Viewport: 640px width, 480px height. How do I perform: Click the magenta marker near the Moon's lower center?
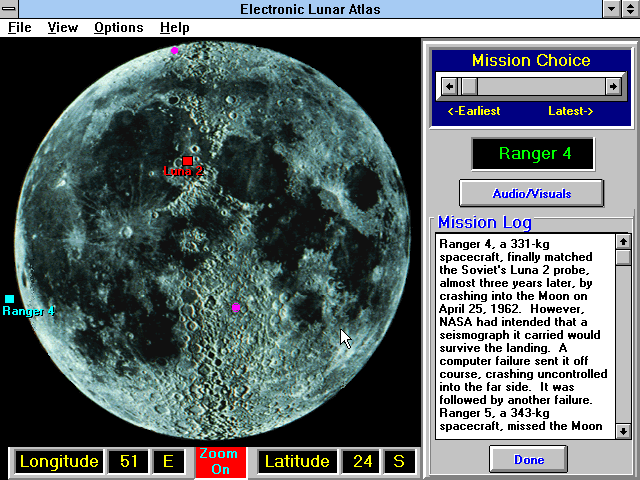point(236,307)
